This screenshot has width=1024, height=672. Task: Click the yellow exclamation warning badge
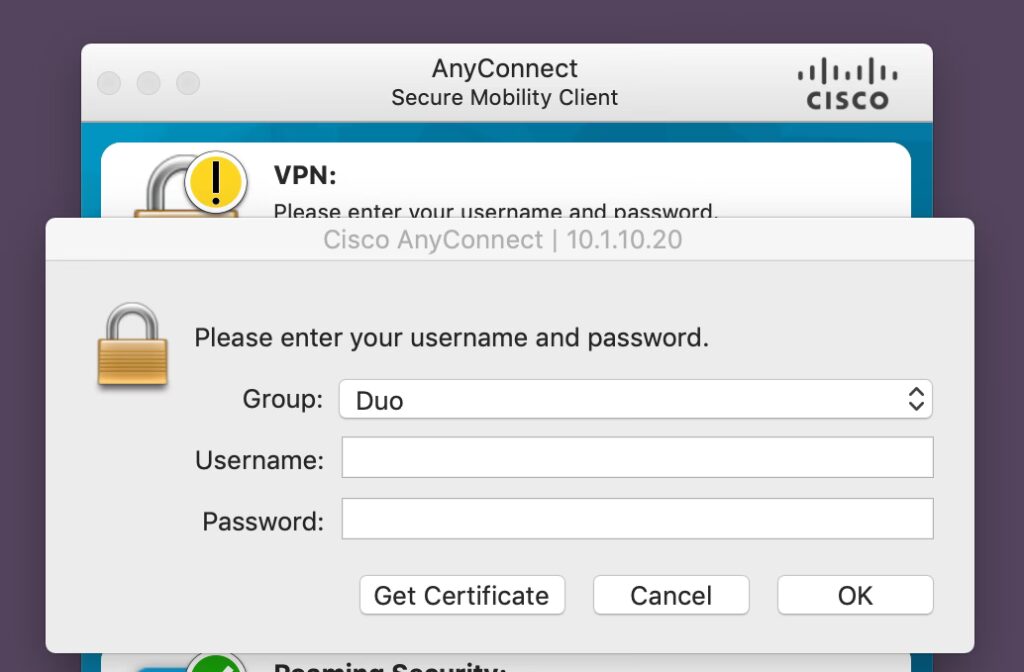coord(216,181)
